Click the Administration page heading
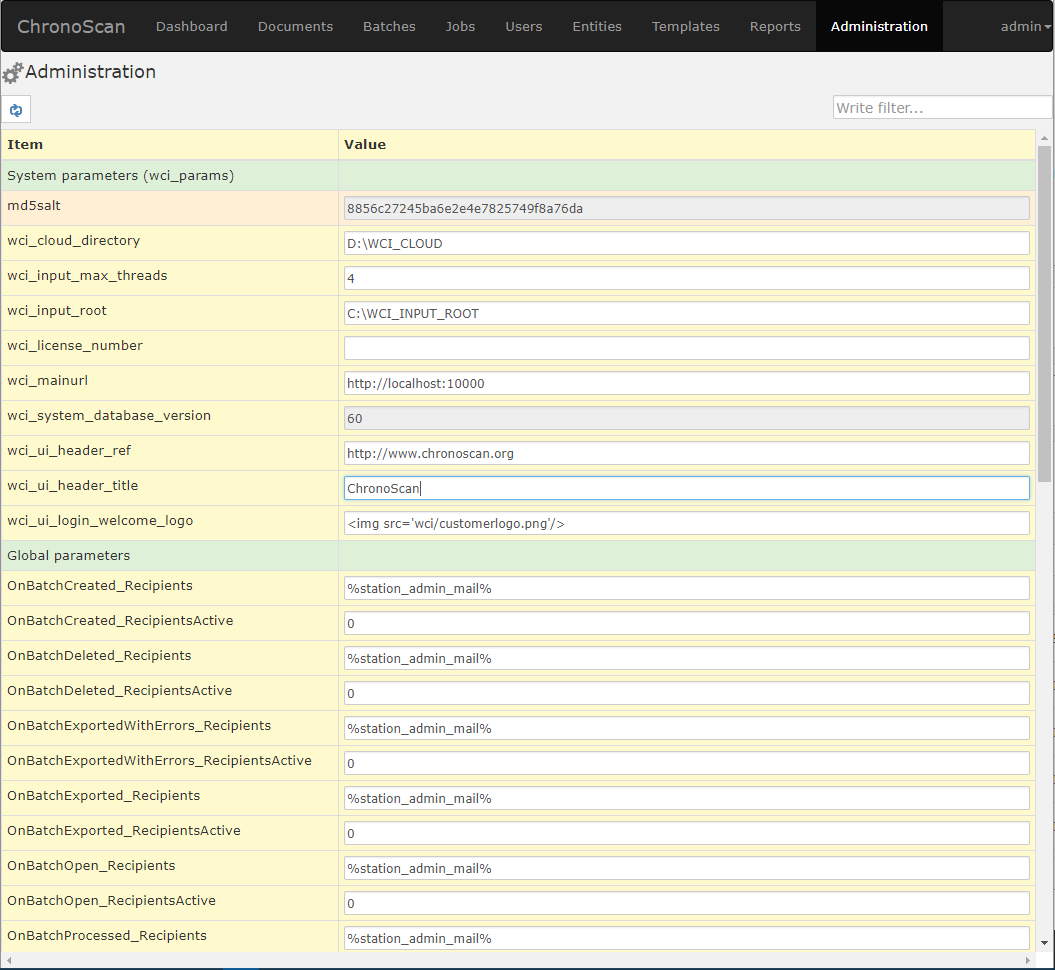 (90, 72)
